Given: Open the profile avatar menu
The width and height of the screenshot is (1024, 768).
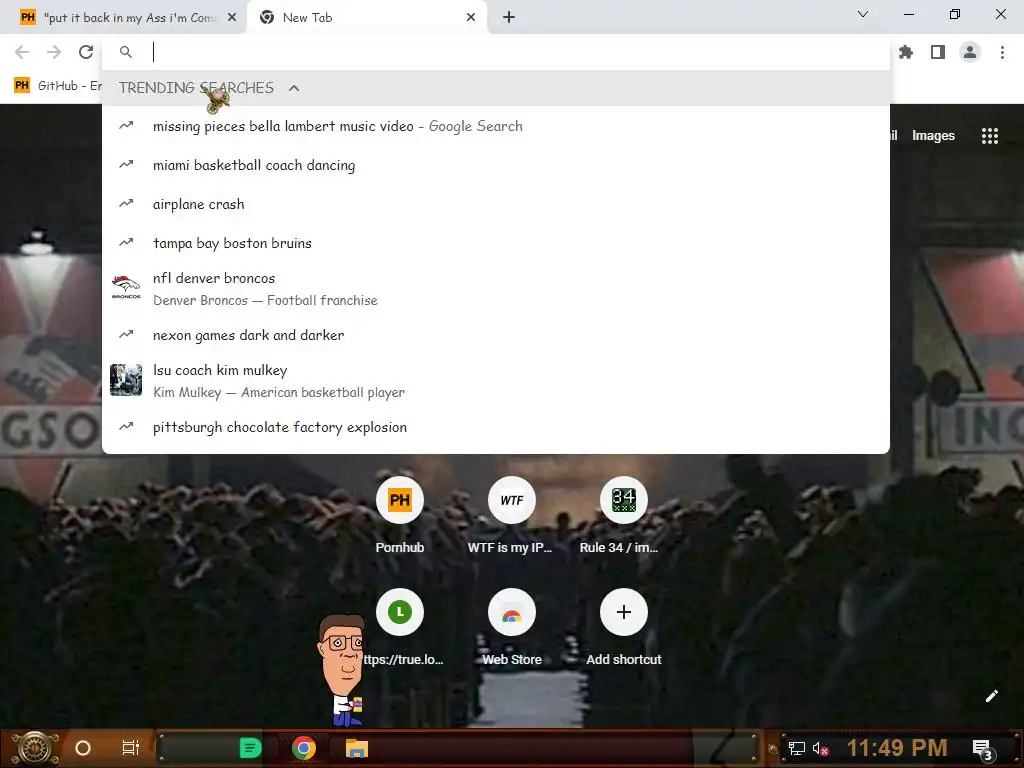Looking at the screenshot, I should tap(970, 52).
